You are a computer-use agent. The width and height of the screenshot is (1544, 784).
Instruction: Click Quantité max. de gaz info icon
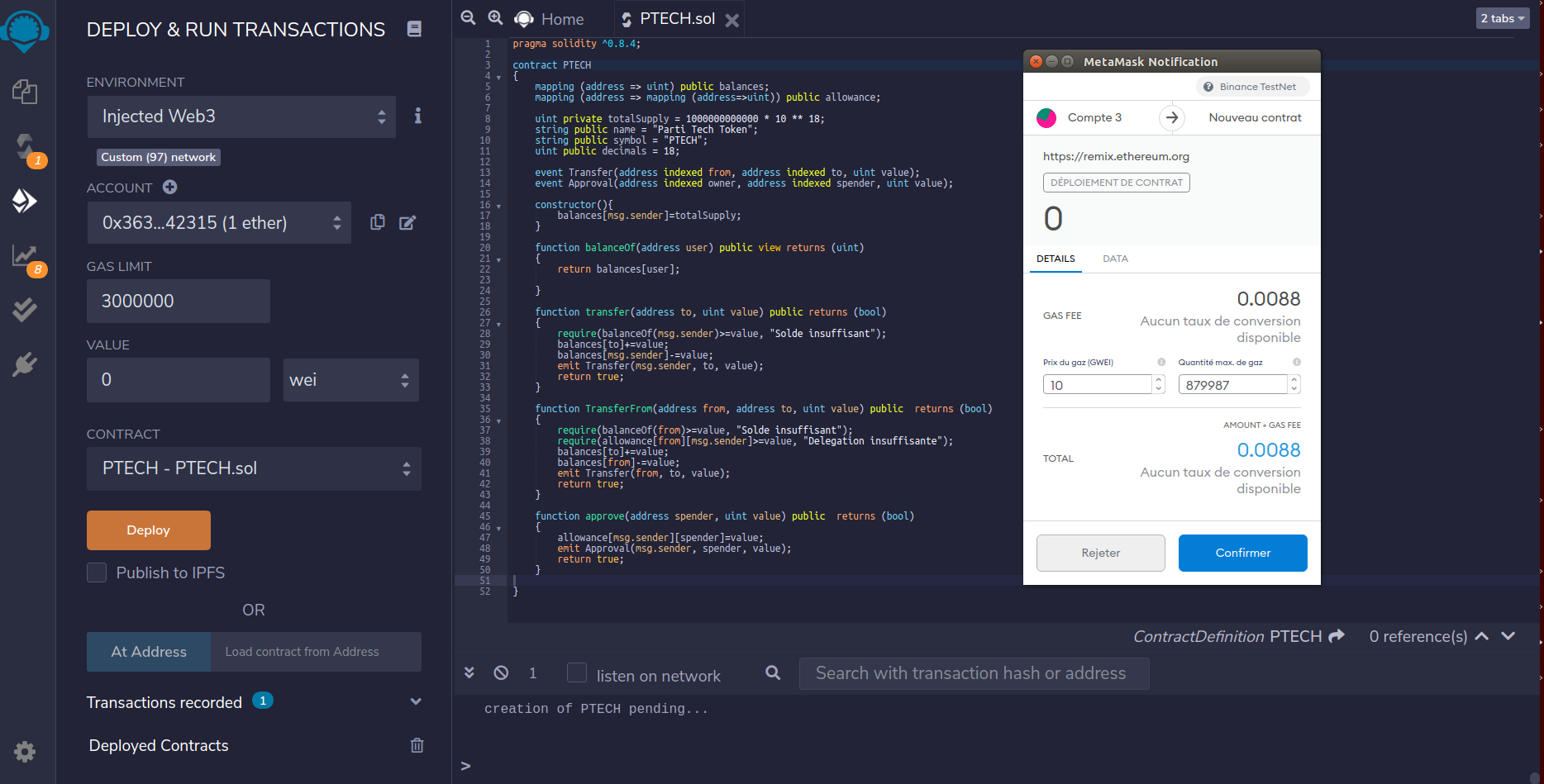point(1297,362)
